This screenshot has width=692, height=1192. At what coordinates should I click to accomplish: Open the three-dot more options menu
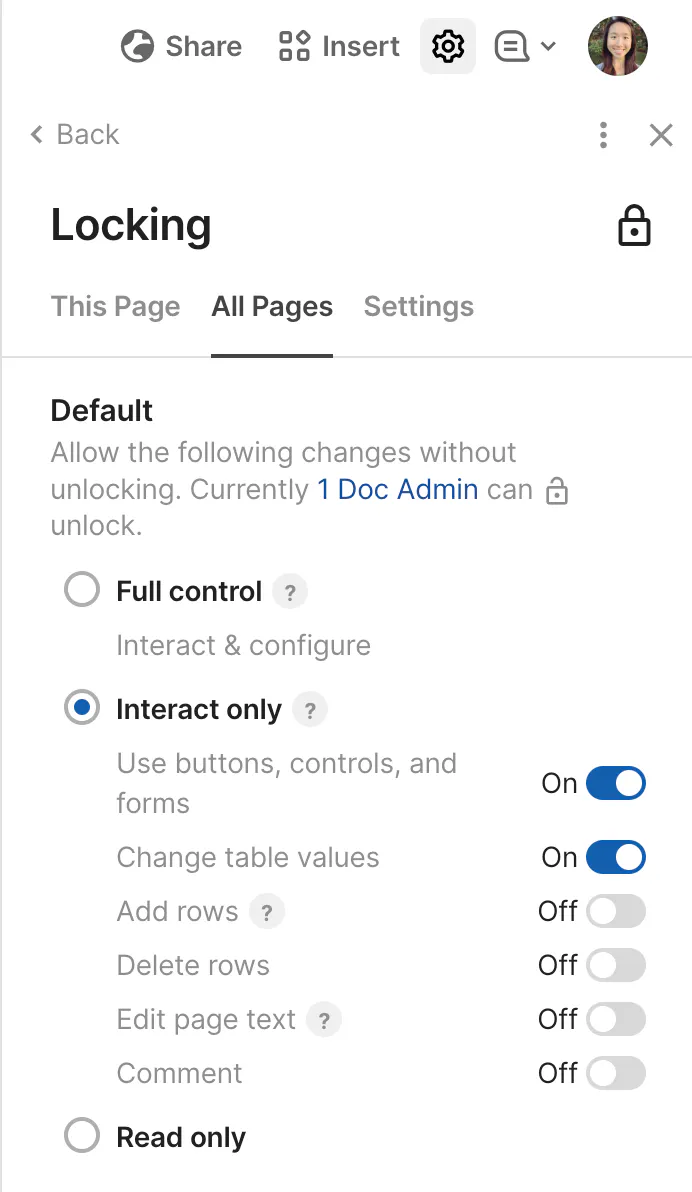click(603, 135)
